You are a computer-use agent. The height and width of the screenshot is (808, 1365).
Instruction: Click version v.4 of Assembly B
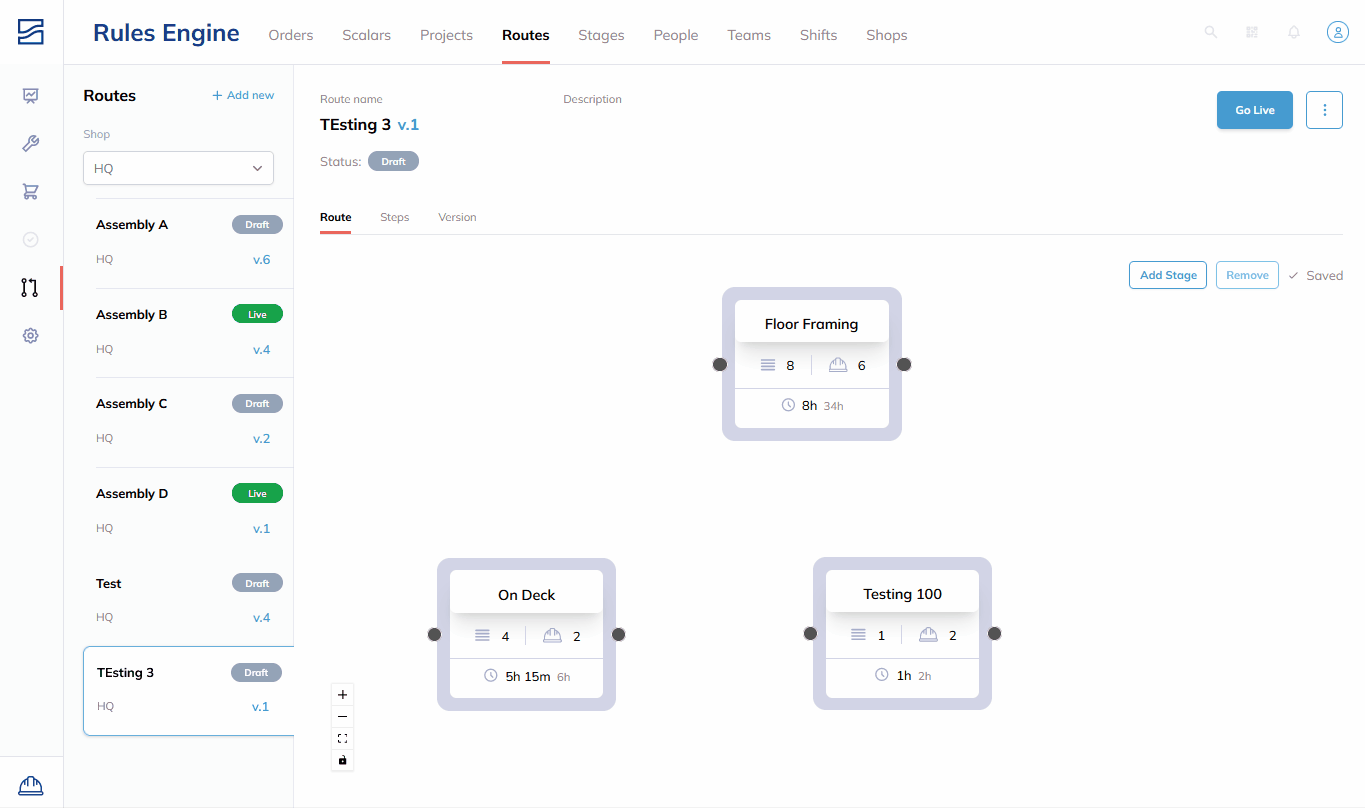click(x=261, y=349)
